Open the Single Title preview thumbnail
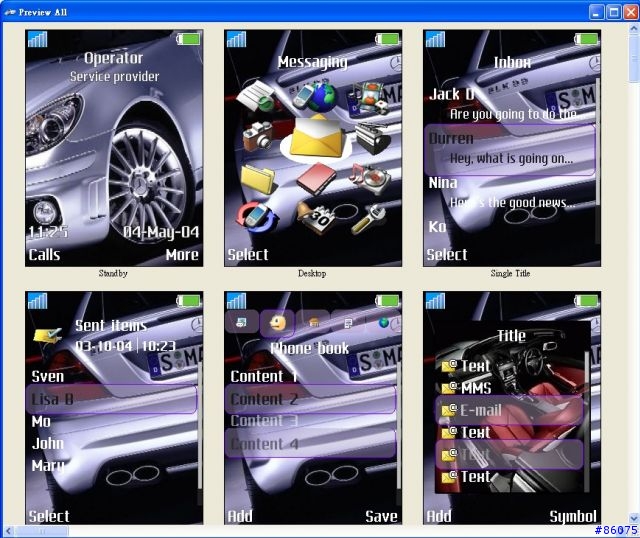This screenshot has width=640, height=538. tap(512, 148)
